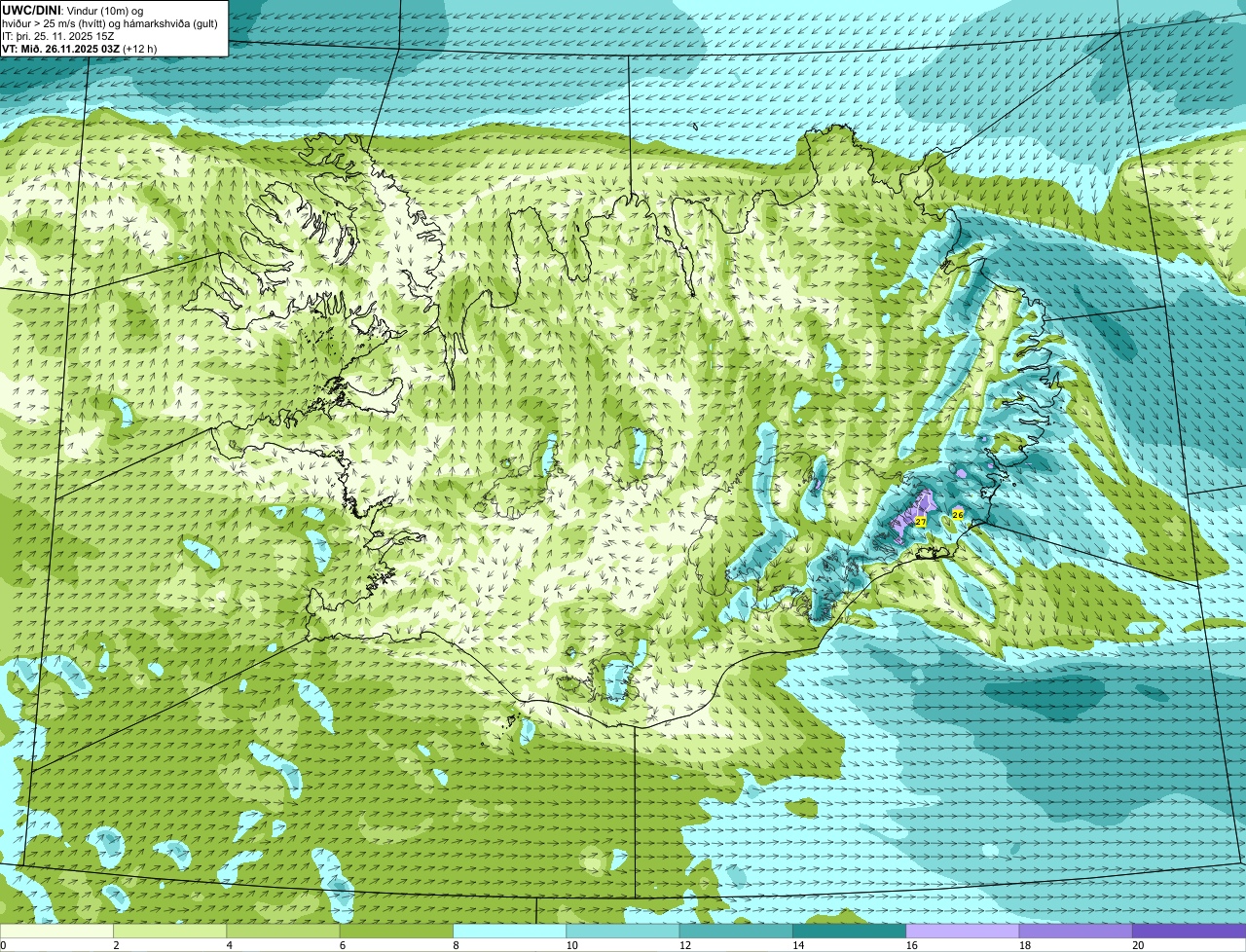
Task: Click the yellow gust label 26 on the map
Action: 958,514
